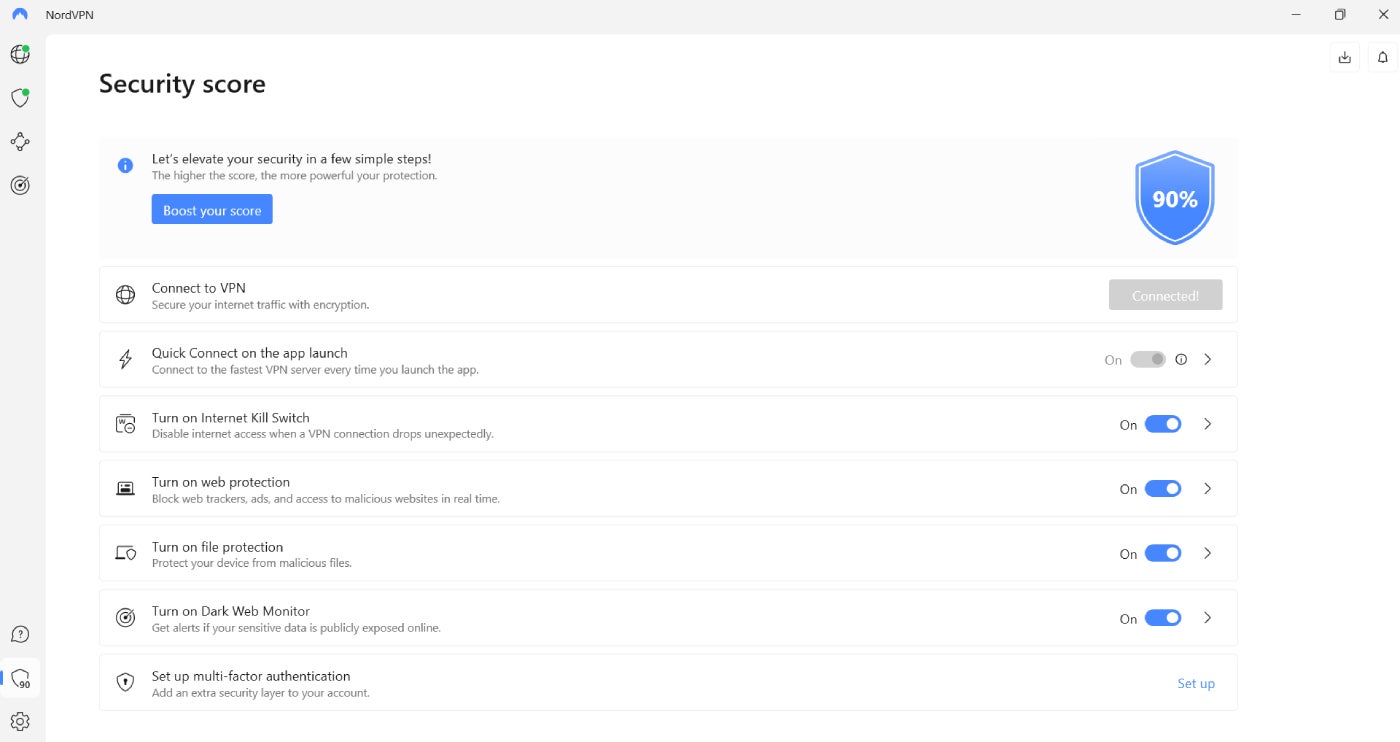Click the Connect to VPN title text
Viewport: 1400px width, 742px height.
click(199, 288)
